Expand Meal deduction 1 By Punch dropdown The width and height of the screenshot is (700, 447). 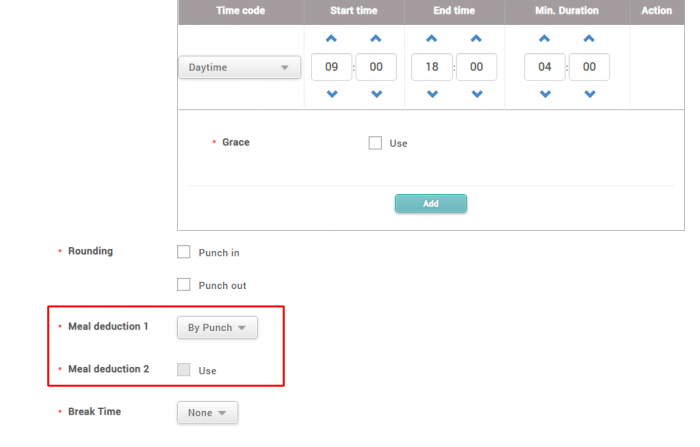217,327
